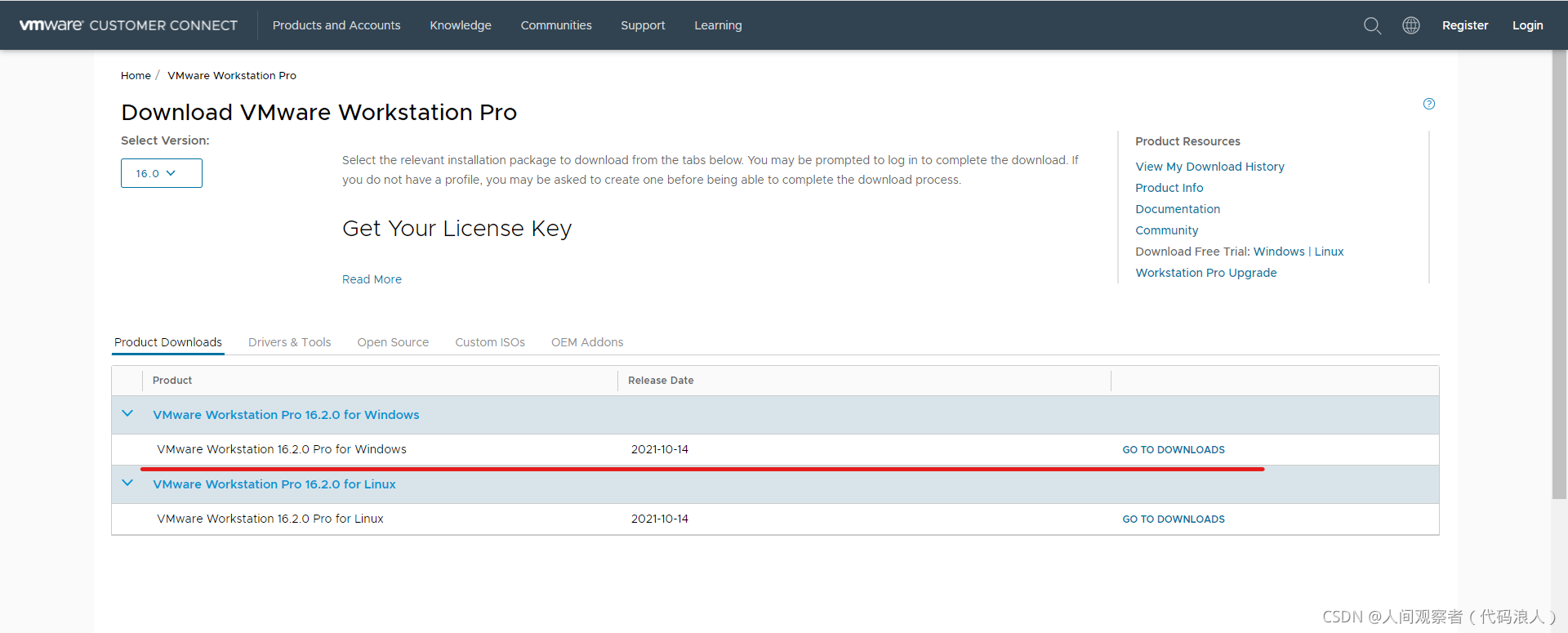Click the VMware Workstation 16.2.0 Pro for Windows text
This screenshot has width=1568, height=633.
pyautogui.click(x=282, y=449)
